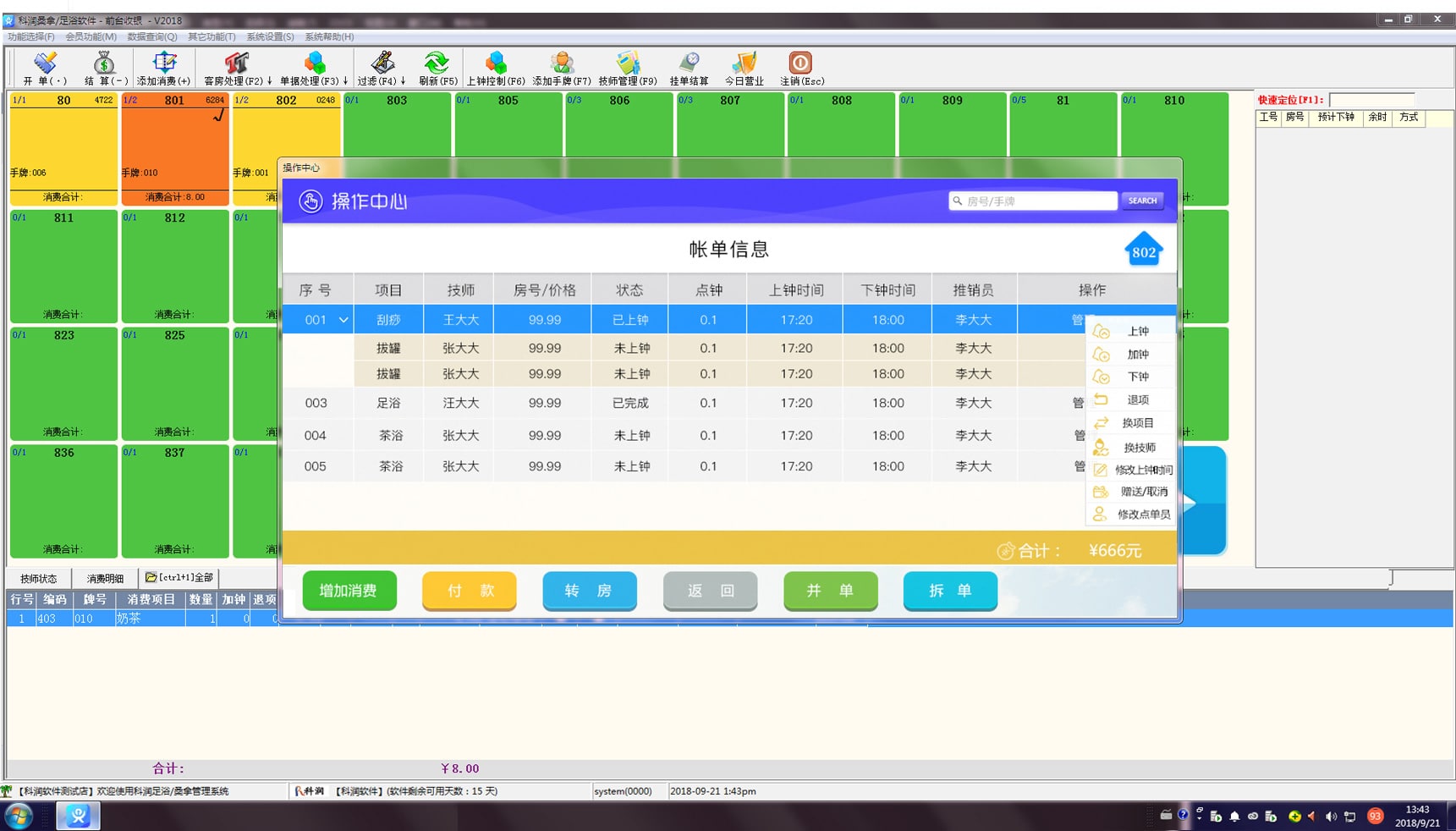1456x831 pixels.
Task: Click the 管理 link in row 005
Action: (x=1079, y=466)
